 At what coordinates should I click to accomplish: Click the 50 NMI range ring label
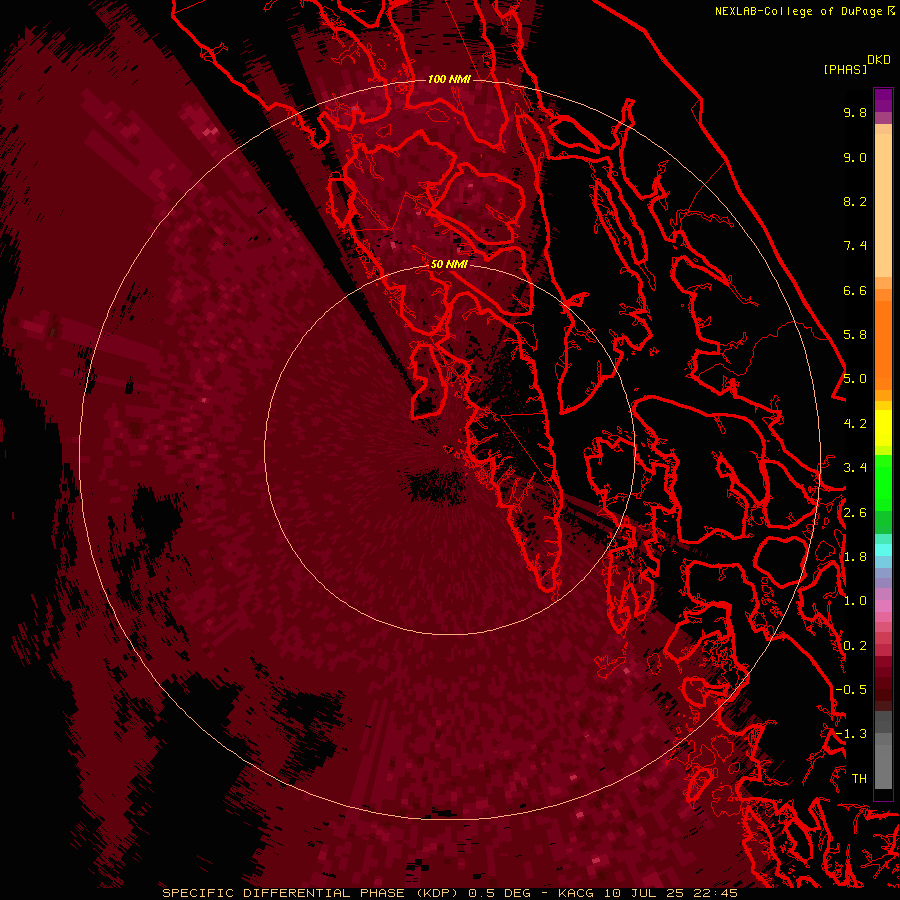449,264
